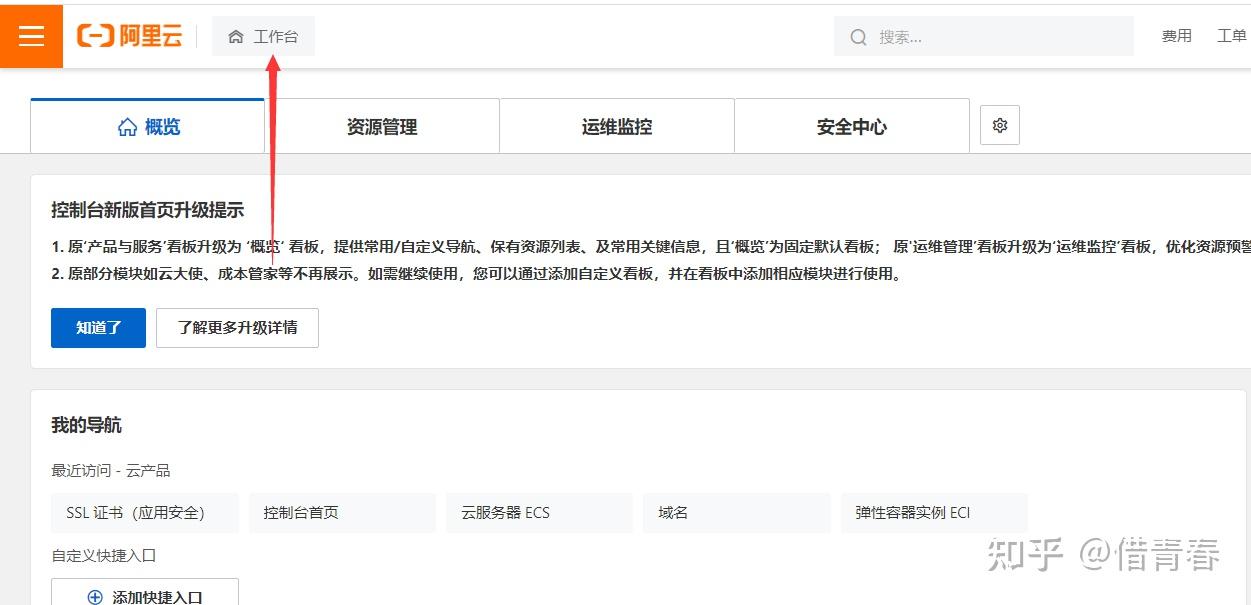This screenshot has width=1251, height=605.
Task: Open the 云服务器 ECS shortcut
Action: click(x=539, y=512)
